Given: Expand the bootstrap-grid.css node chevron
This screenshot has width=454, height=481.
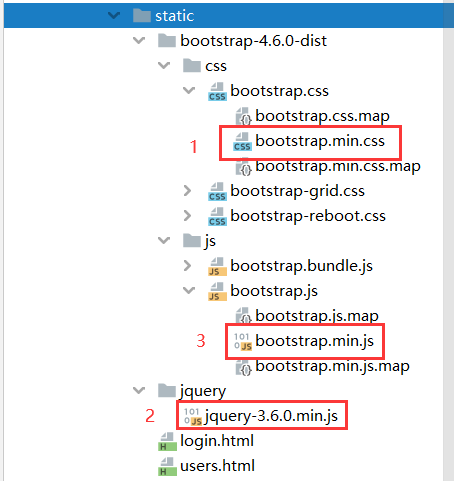Looking at the screenshot, I should 187,191.
